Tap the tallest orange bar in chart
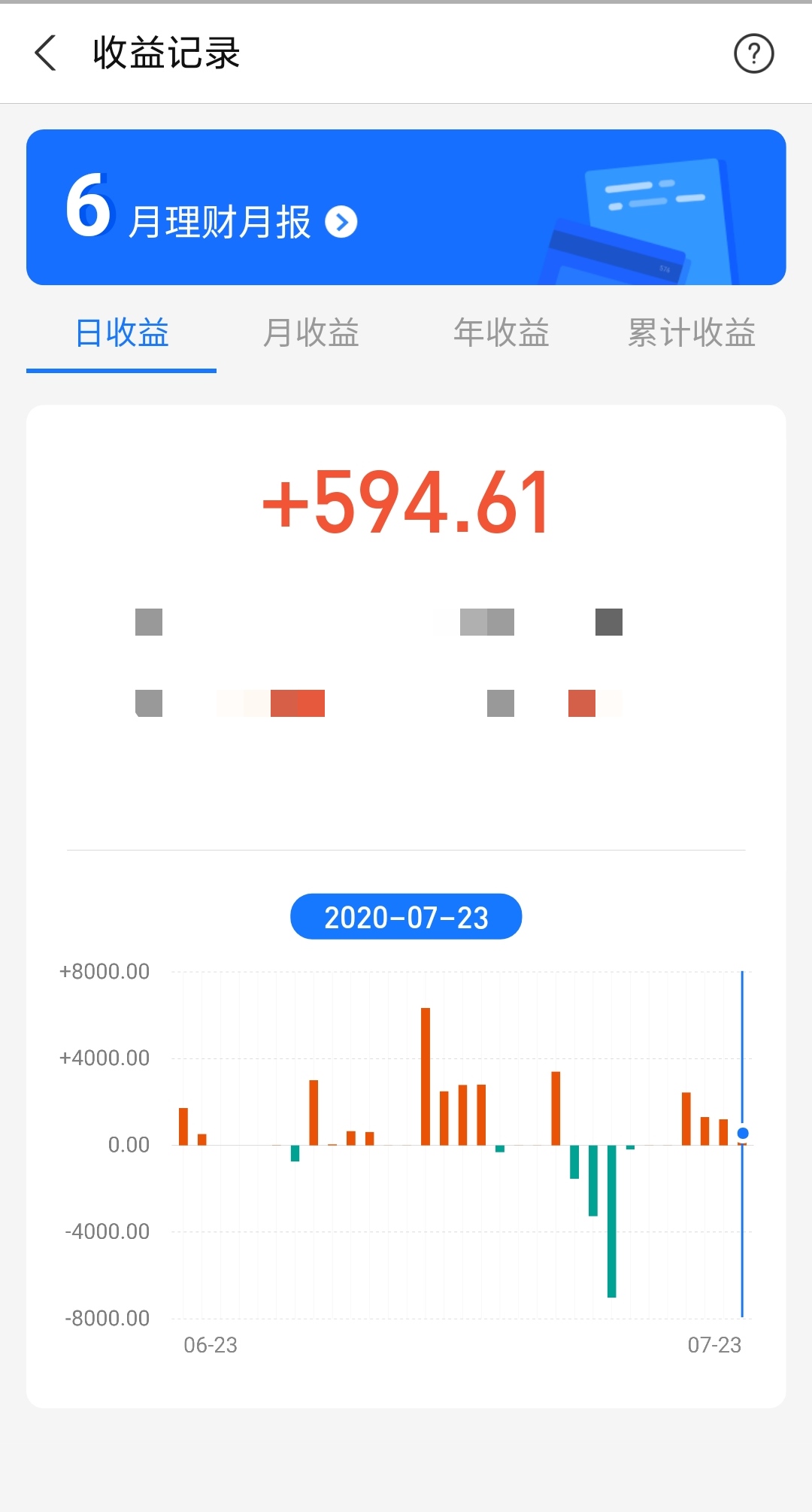This screenshot has width=812, height=1512. [x=426, y=1076]
